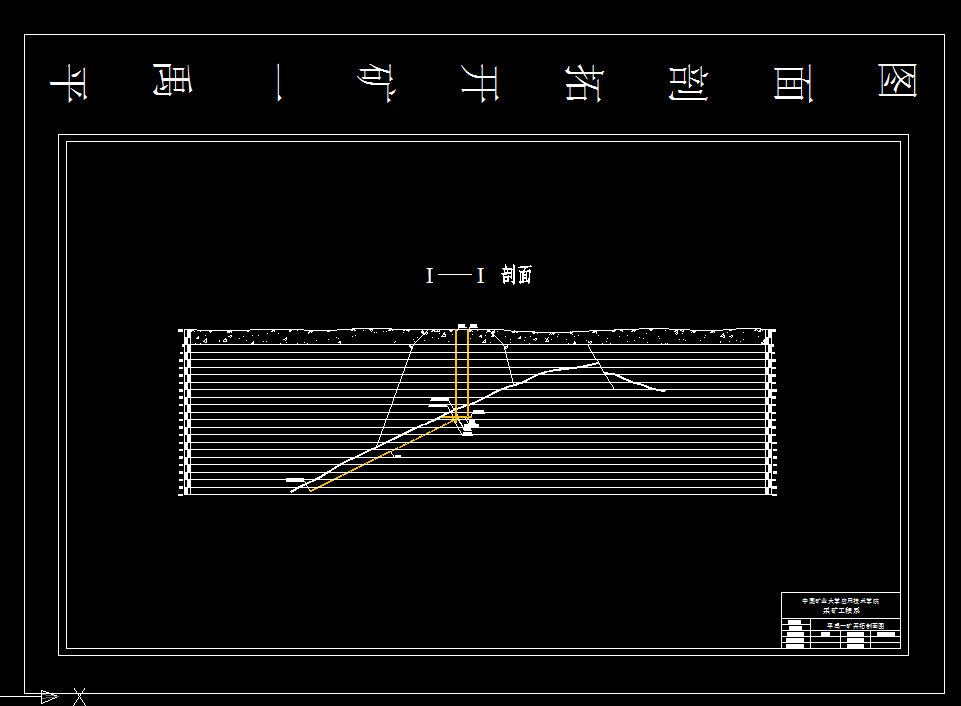Click the large title character 矿
Image resolution: width=961 pixels, height=706 pixels.
tap(377, 83)
